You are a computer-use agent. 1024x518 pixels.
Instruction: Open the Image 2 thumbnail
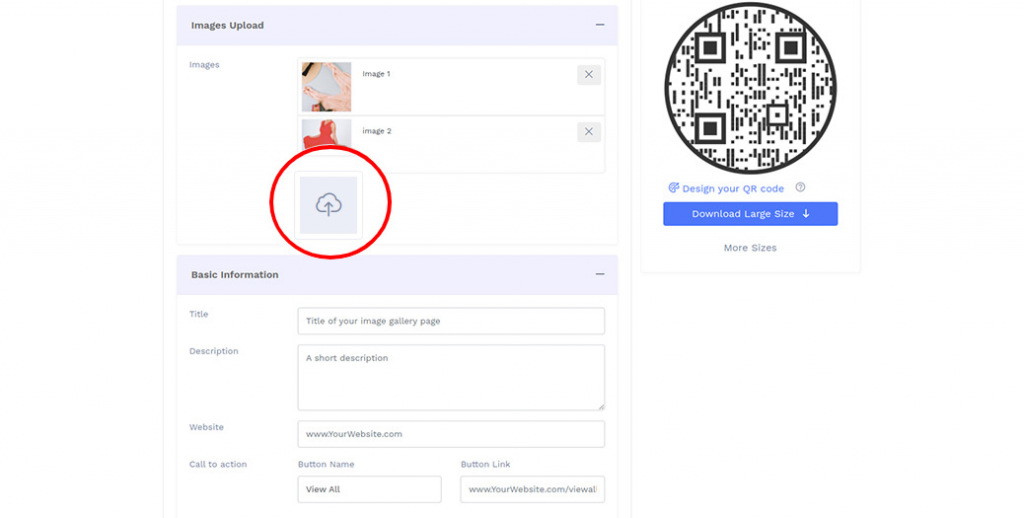coord(326,134)
